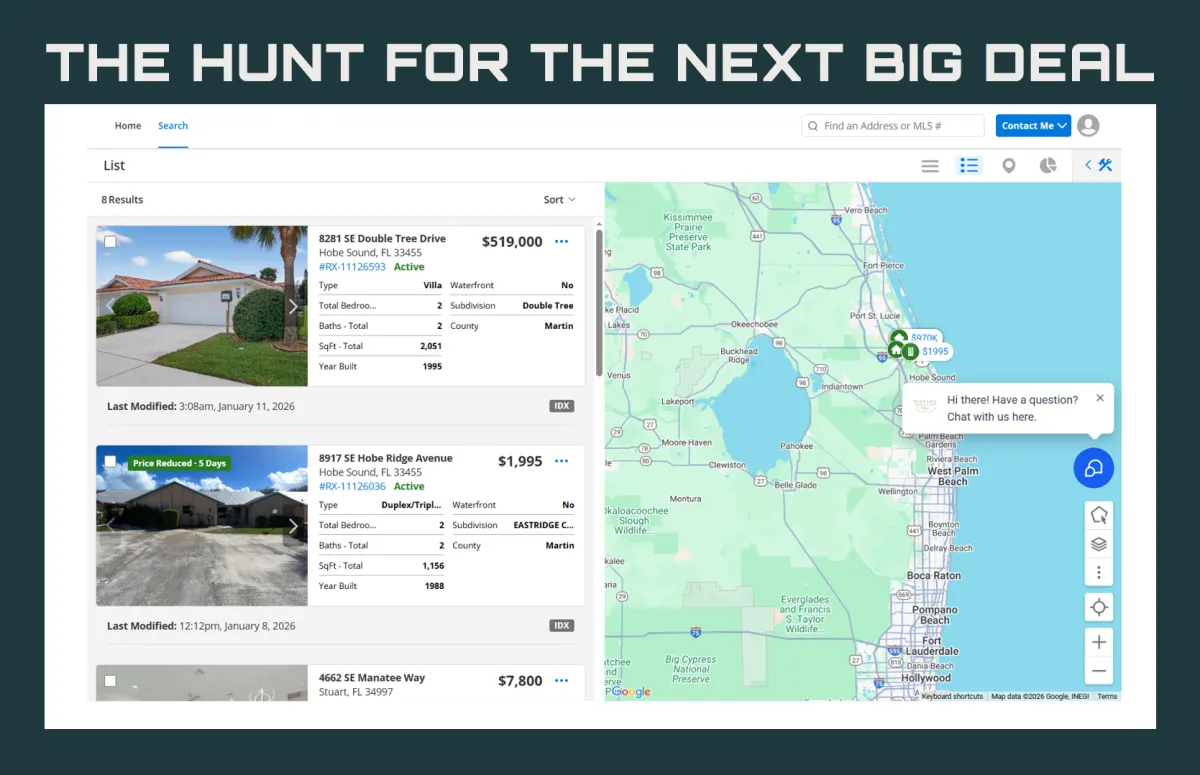Click the search magnifier icon

[x=813, y=126]
